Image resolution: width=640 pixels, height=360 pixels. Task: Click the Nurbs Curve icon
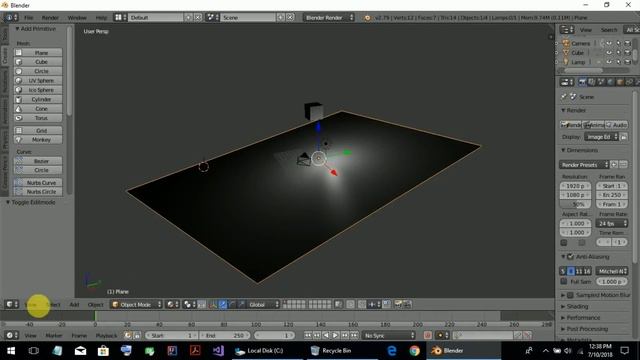(19, 182)
